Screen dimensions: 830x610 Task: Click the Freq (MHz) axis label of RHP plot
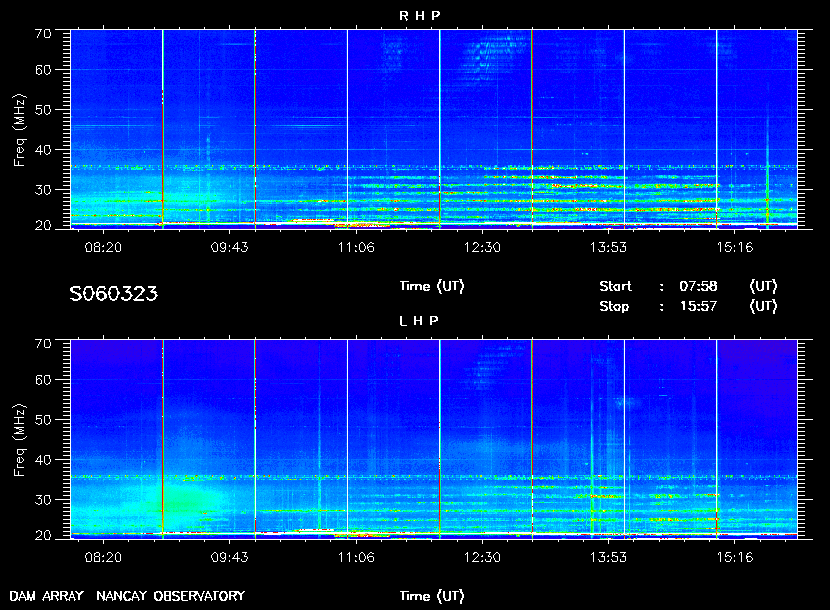coord(20,131)
